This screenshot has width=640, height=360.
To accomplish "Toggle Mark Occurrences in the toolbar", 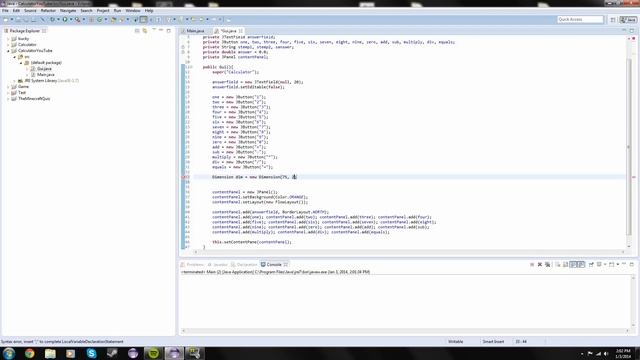I will [x=143, y=20].
